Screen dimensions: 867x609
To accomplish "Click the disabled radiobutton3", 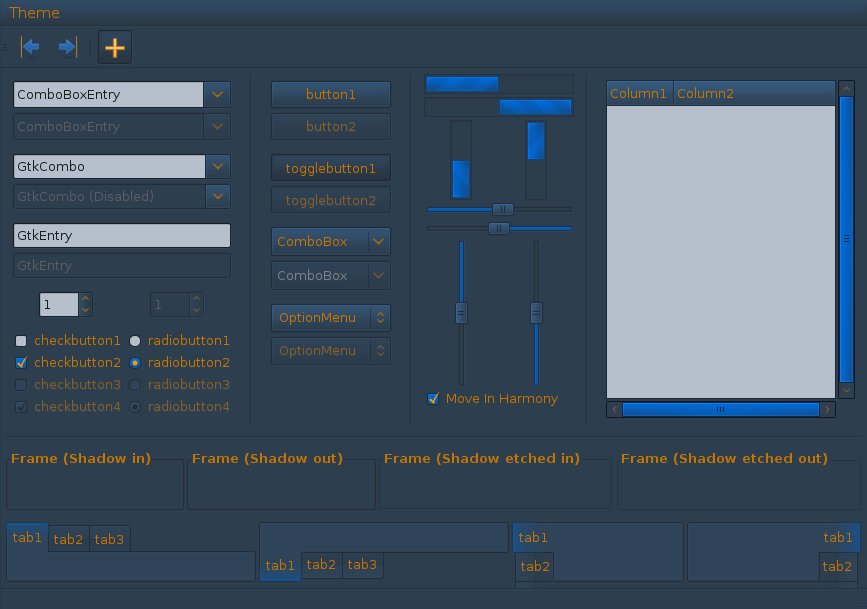I will 135,384.
